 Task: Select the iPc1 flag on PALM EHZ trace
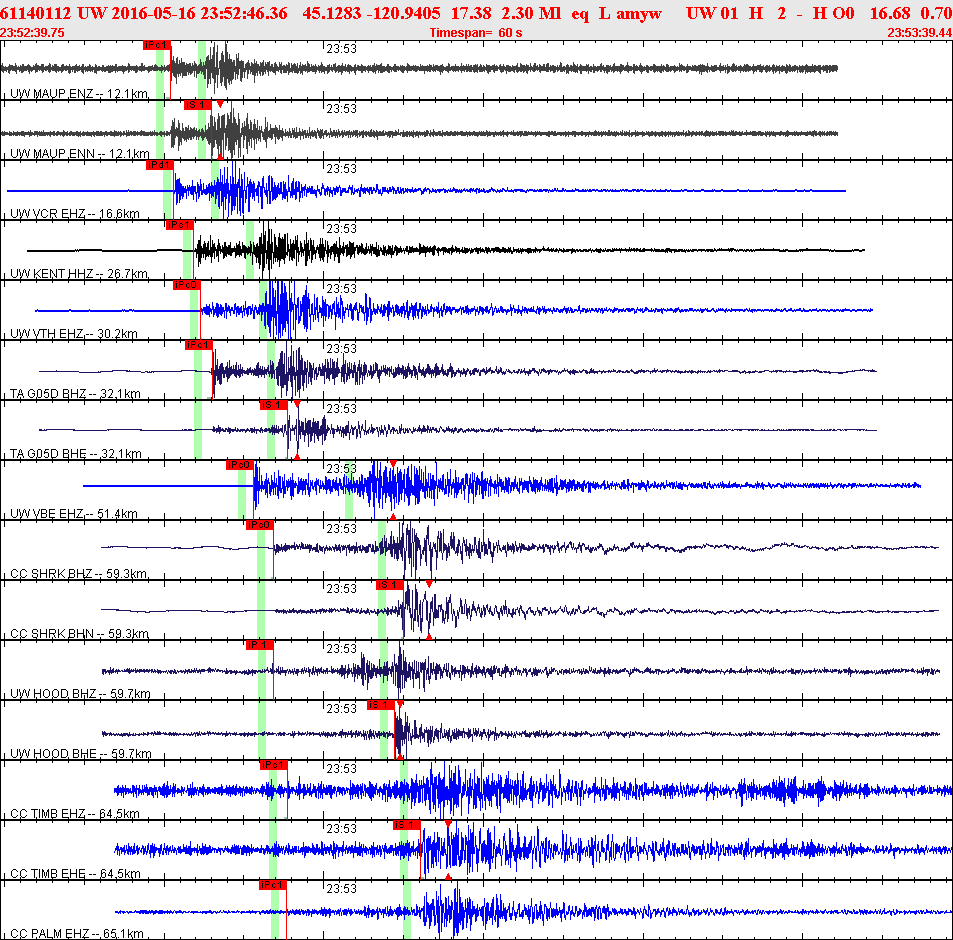[272, 885]
